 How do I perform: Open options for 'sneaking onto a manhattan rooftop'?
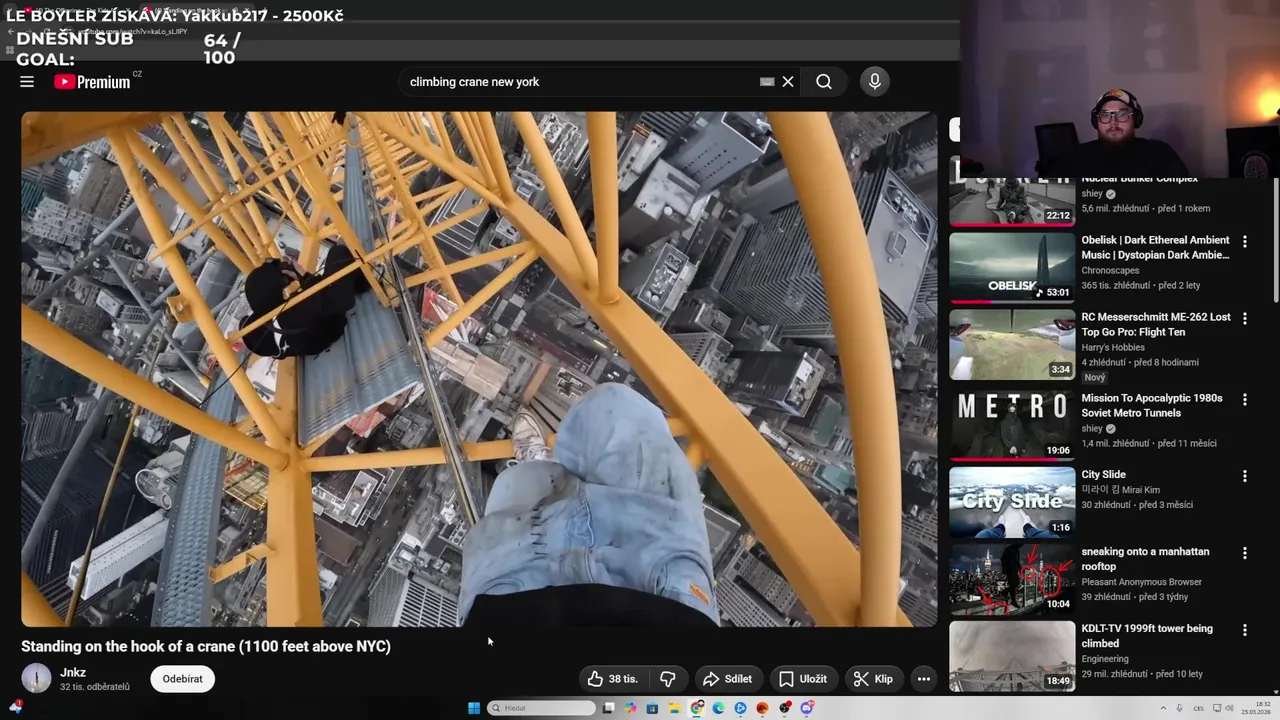tap(1245, 553)
